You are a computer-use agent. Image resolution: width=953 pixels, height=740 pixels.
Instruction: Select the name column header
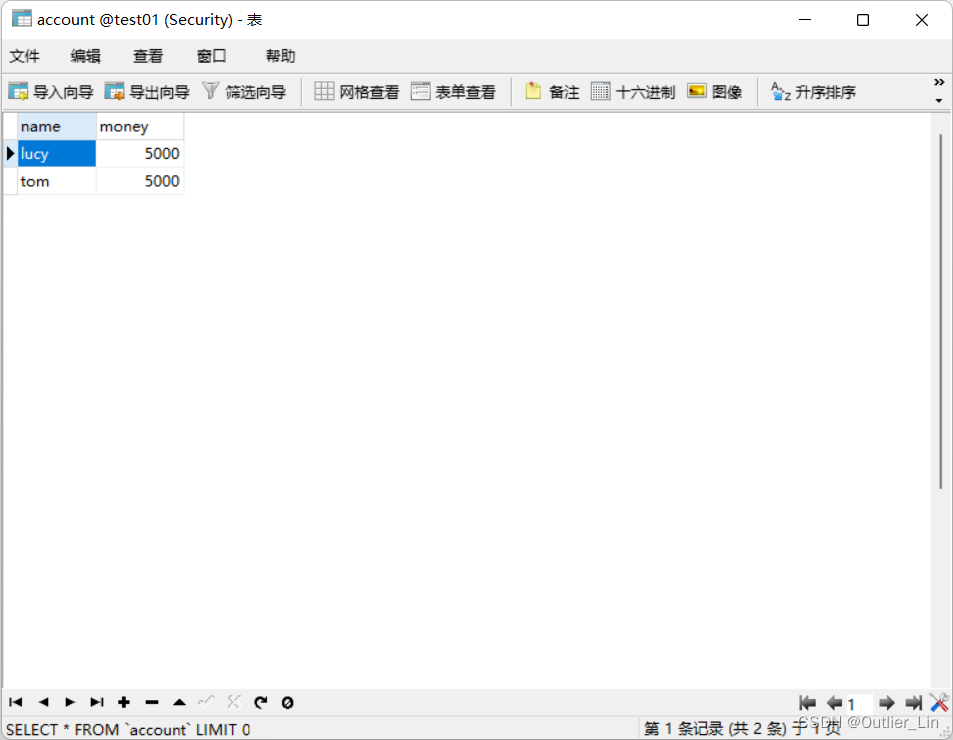[x=57, y=126]
